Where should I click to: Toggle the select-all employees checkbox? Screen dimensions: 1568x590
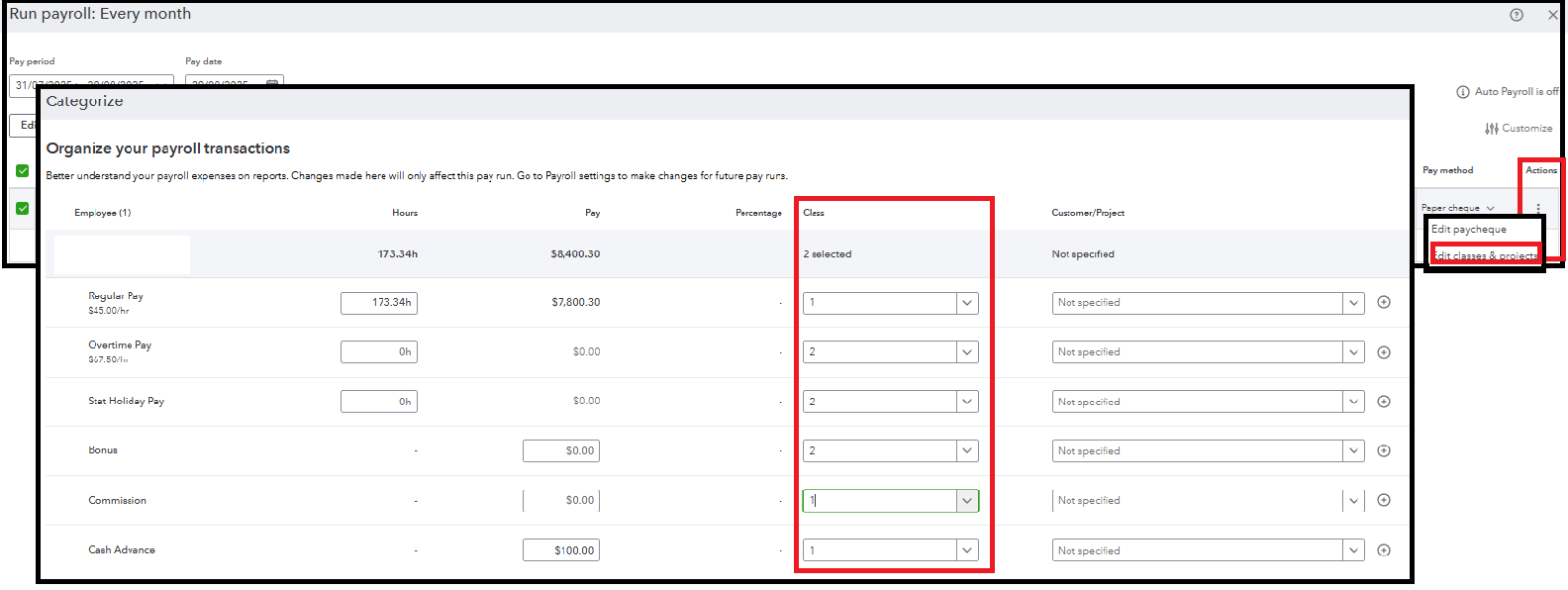(23, 170)
